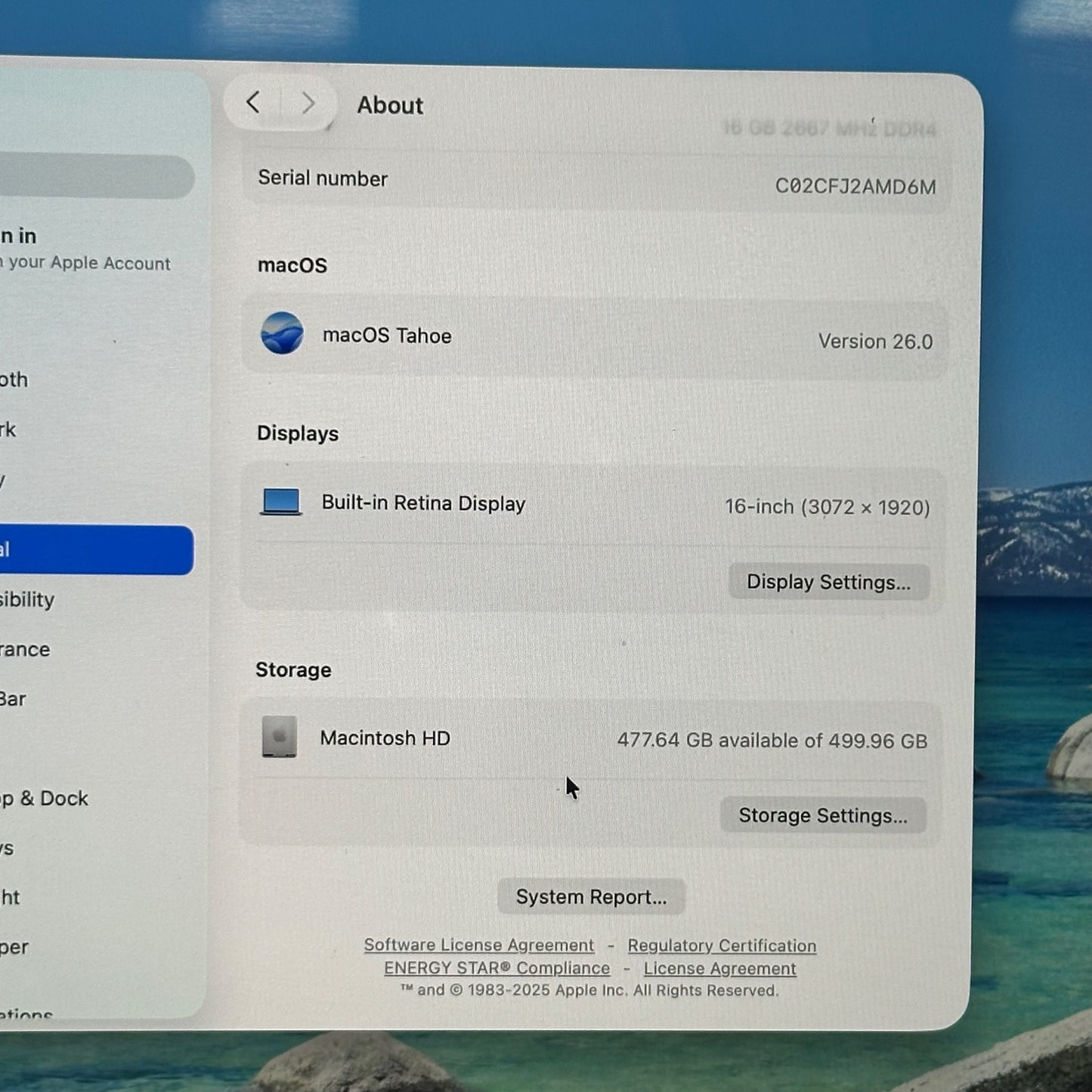
Task: Click the 477.64 GB available text
Action: 772,741
